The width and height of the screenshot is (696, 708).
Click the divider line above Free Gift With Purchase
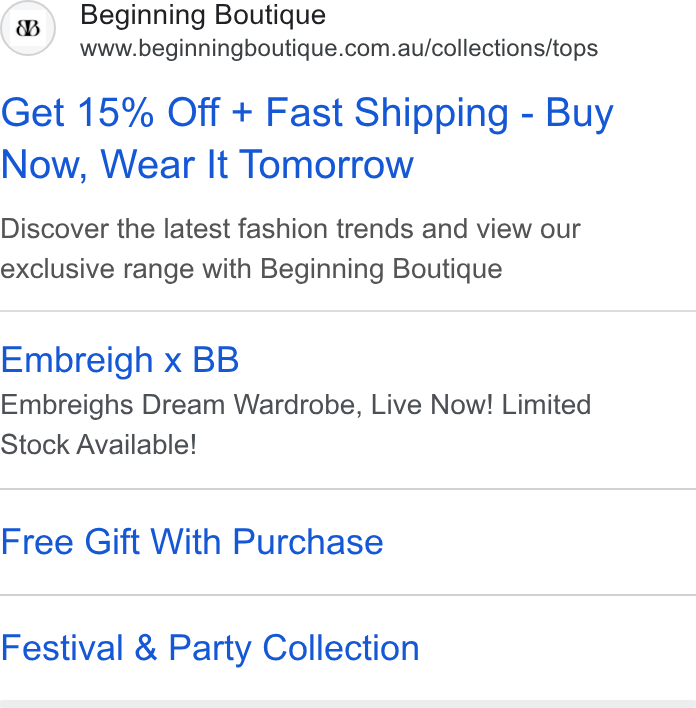point(348,489)
